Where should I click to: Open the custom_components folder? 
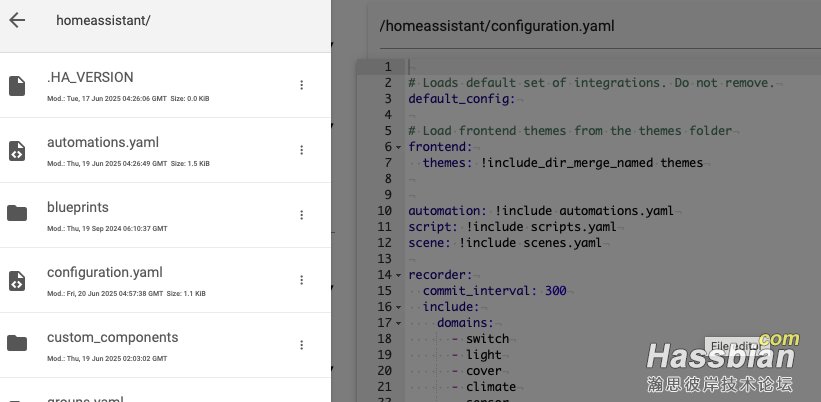click(x=113, y=338)
